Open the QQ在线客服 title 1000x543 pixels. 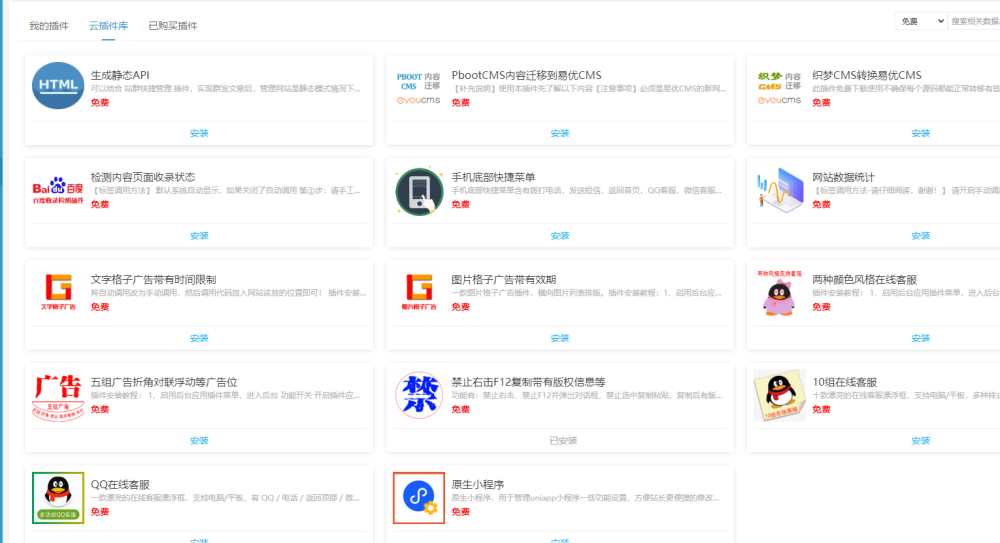tap(120, 484)
